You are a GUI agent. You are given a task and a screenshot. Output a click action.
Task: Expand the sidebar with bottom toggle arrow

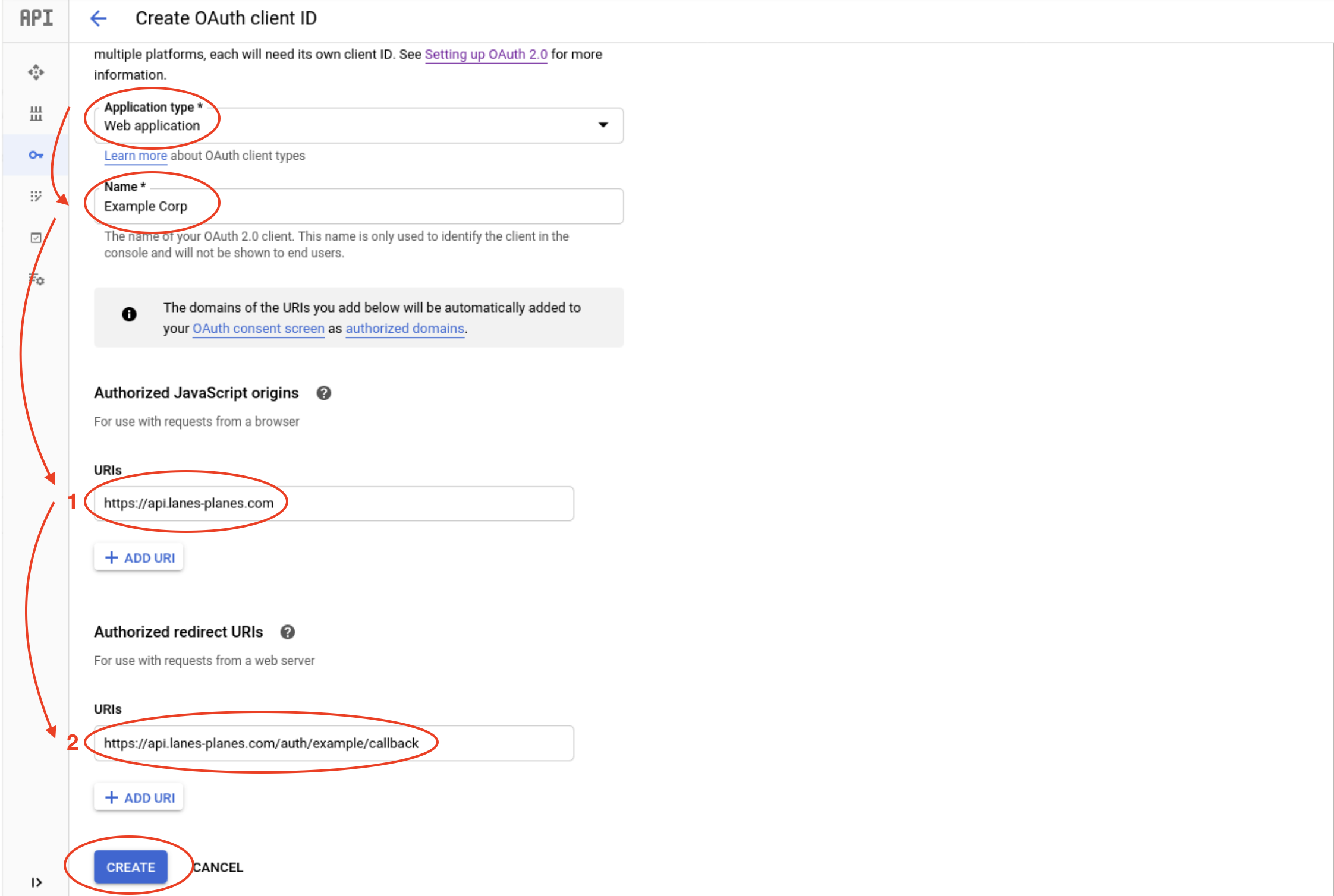click(36, 882)
